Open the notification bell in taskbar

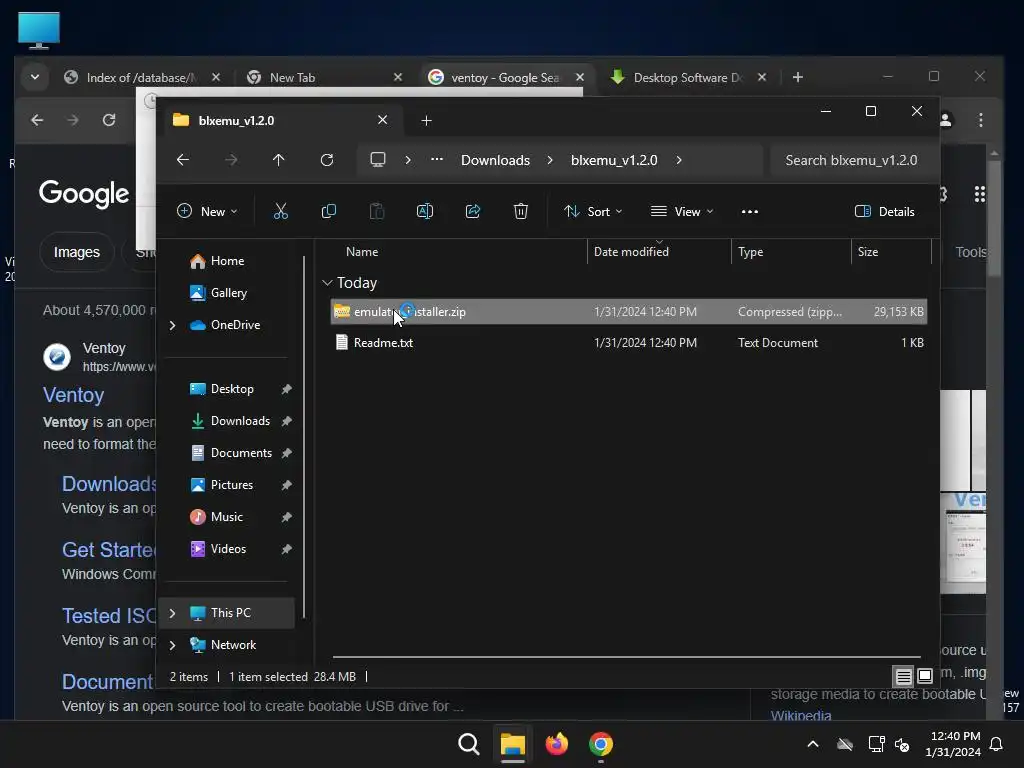997,744
